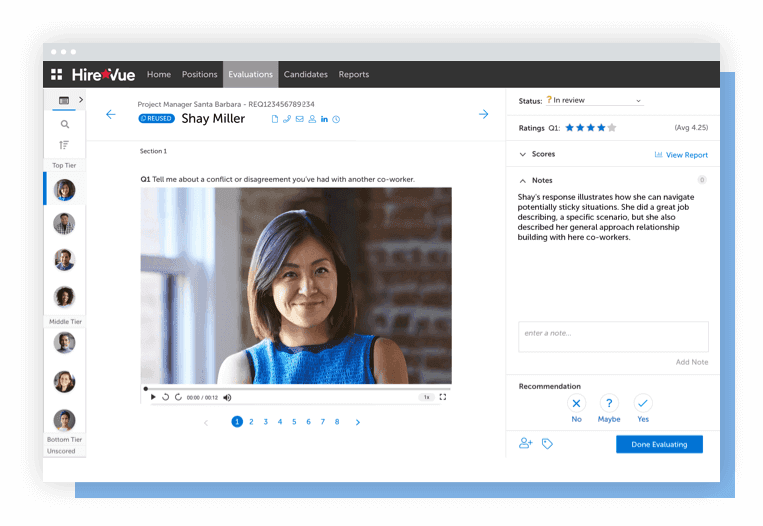Click the tag icon near Done Evaluating
This screenshot has width=763, height=526.
[547, 444]
